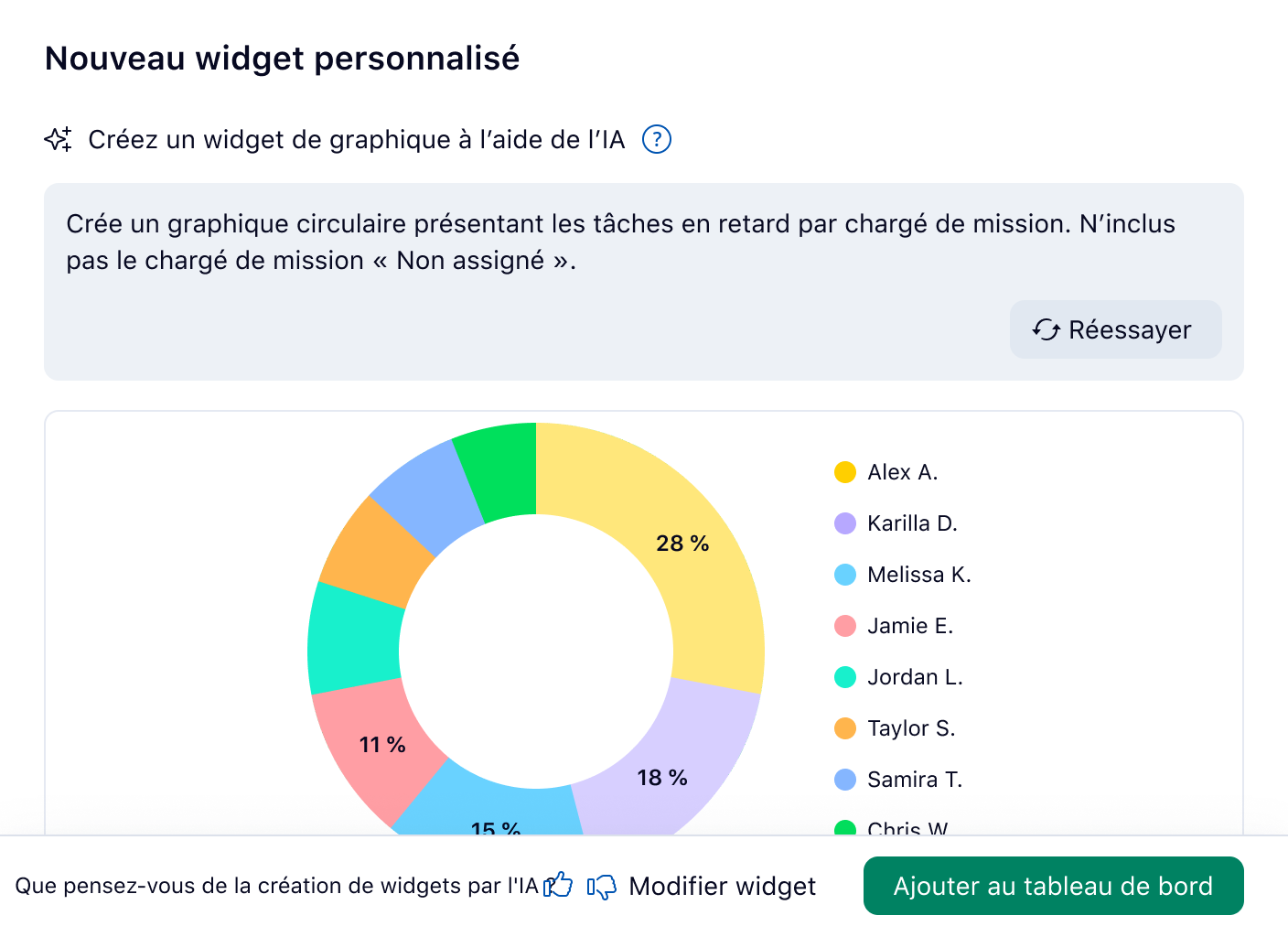Screen dimensions: 1288x937
Task: Click the legend entry Taylor S.
Action: [911, 728]
